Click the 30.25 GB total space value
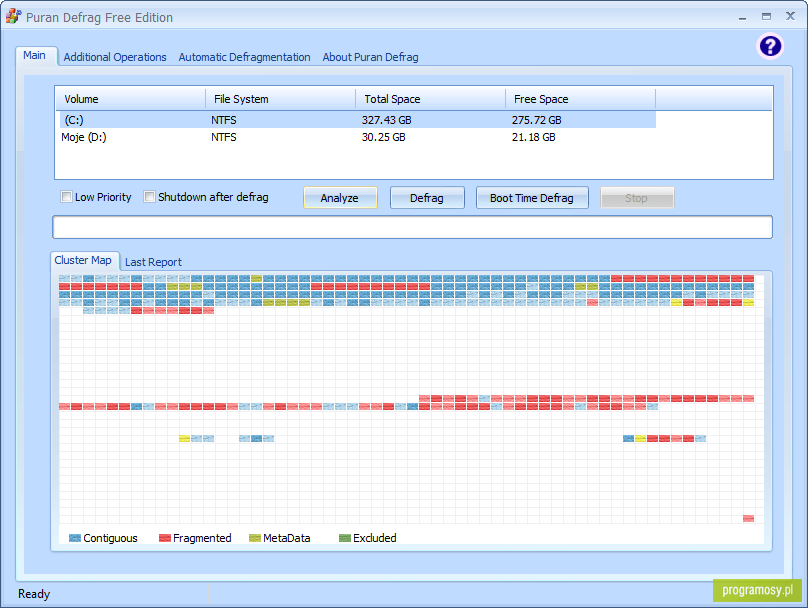 coord(383,137)
